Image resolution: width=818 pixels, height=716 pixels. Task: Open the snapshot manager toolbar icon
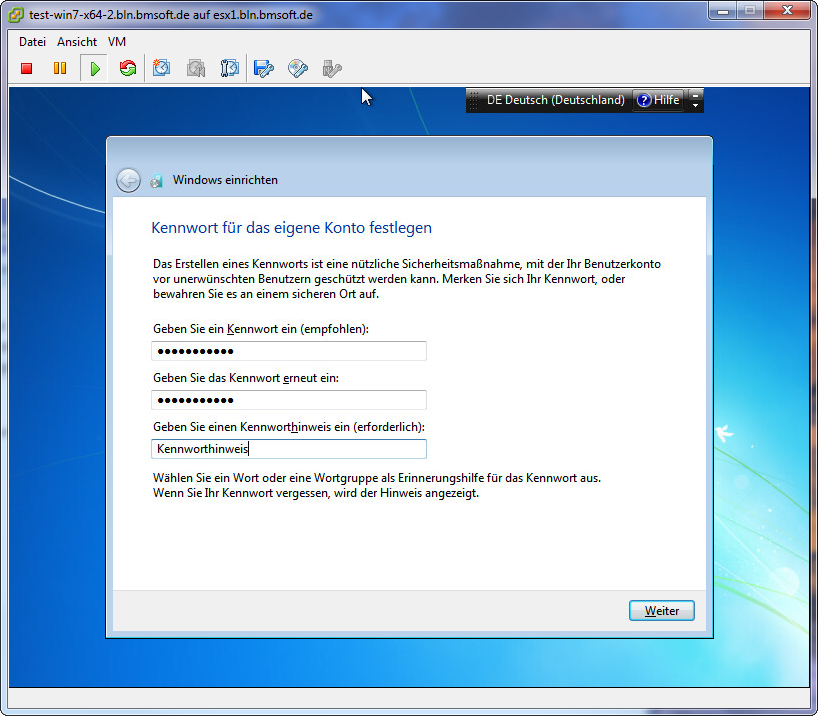click(x=230, y=68)
